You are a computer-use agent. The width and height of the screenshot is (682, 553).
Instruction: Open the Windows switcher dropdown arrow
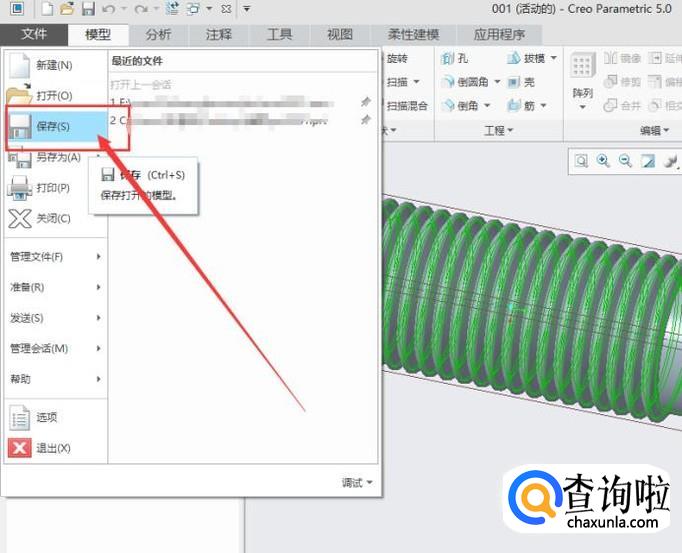(x=209, y=8)
